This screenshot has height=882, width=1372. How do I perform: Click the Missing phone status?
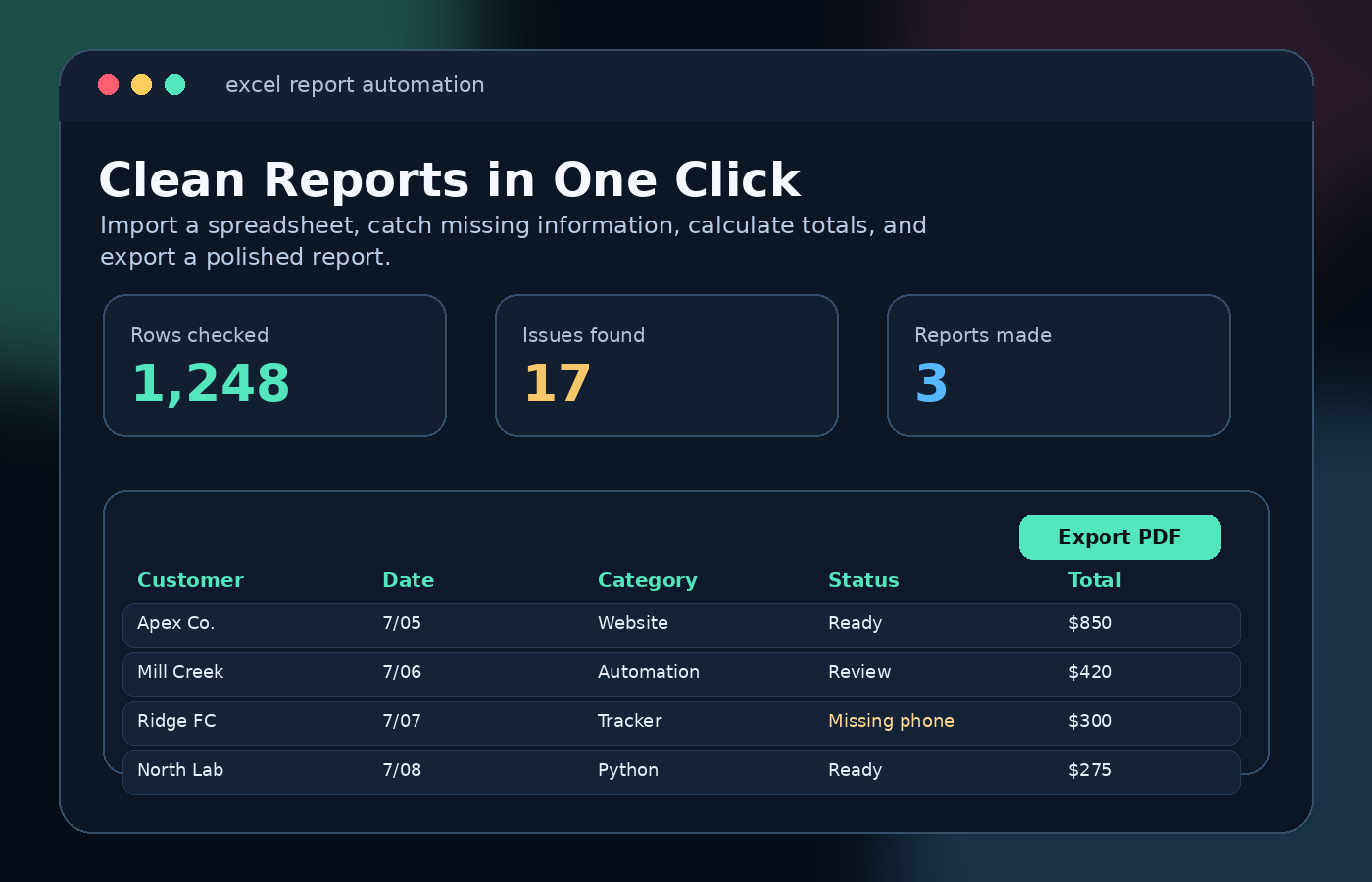coord(891,721)
